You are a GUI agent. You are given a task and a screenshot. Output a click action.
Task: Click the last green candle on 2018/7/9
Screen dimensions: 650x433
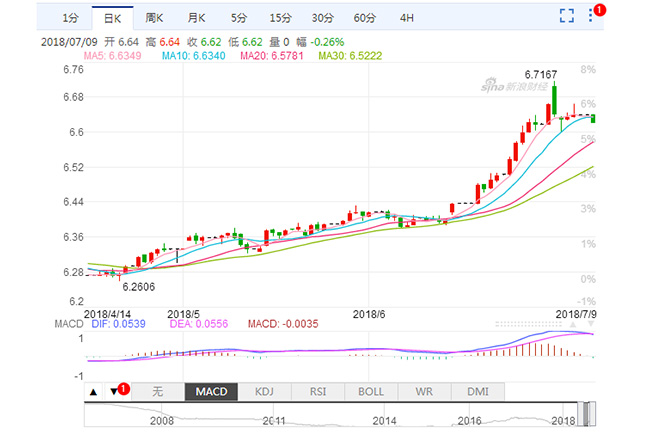point(593,119)
